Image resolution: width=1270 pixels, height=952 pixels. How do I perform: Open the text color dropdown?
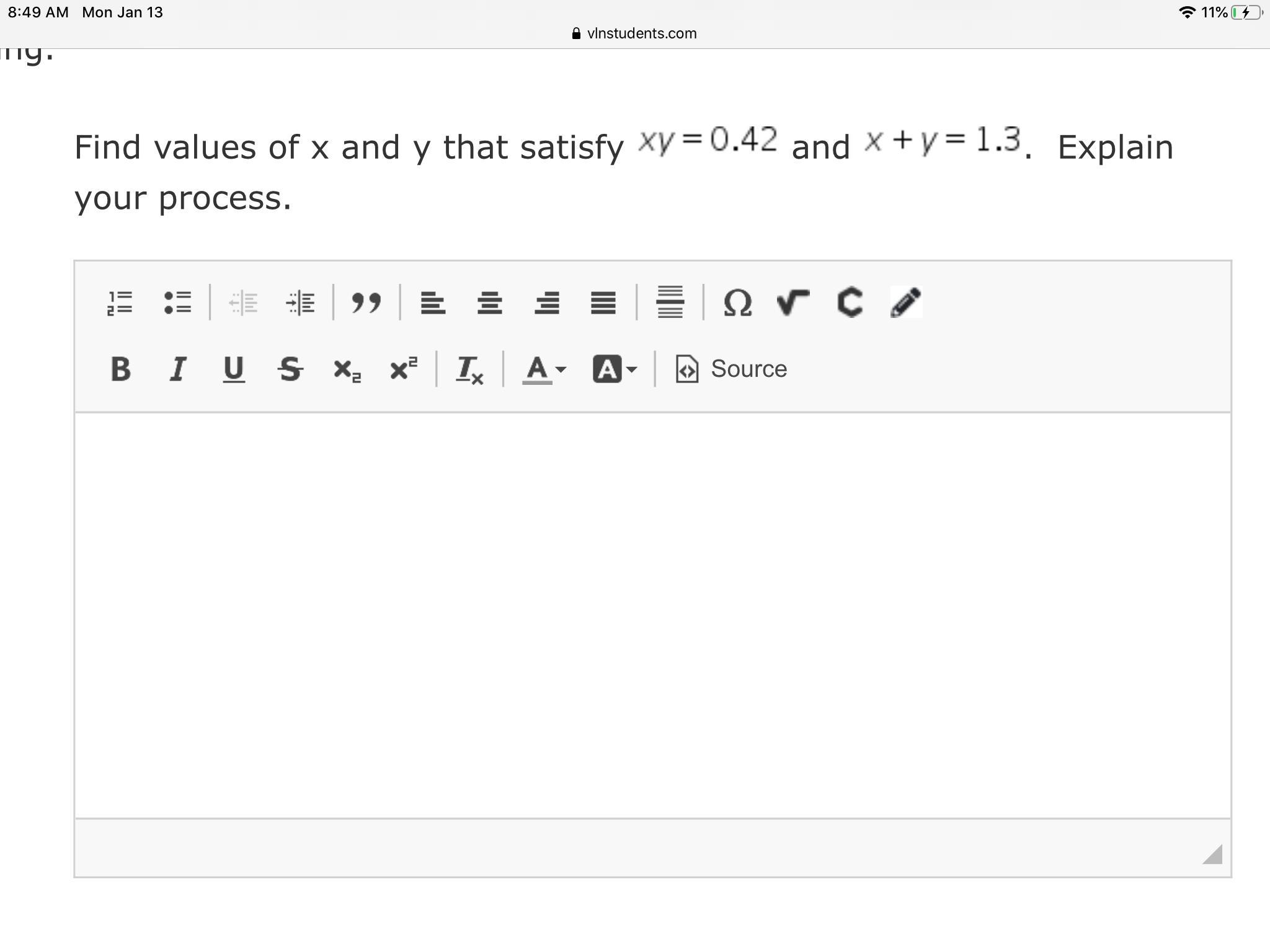click(x=544, y=369)
